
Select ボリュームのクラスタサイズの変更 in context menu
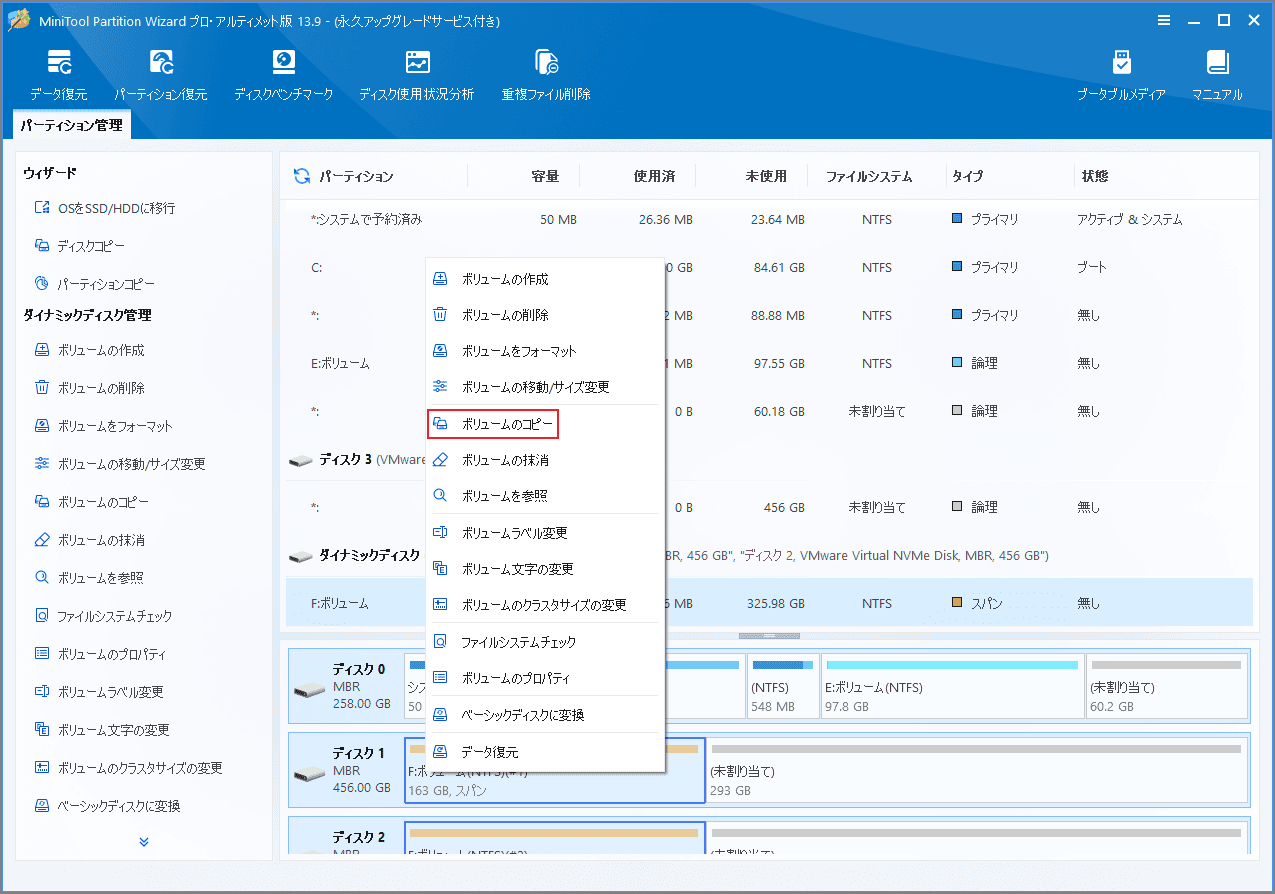pyautogui.click(x=545, y=605)
